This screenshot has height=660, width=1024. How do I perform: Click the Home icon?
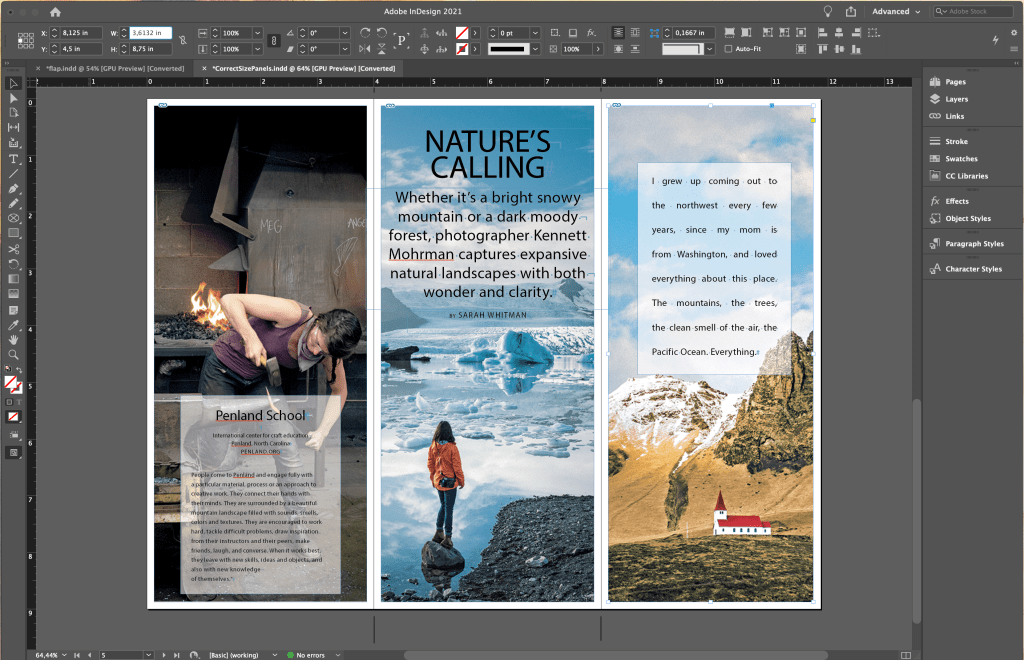(55, 12)
